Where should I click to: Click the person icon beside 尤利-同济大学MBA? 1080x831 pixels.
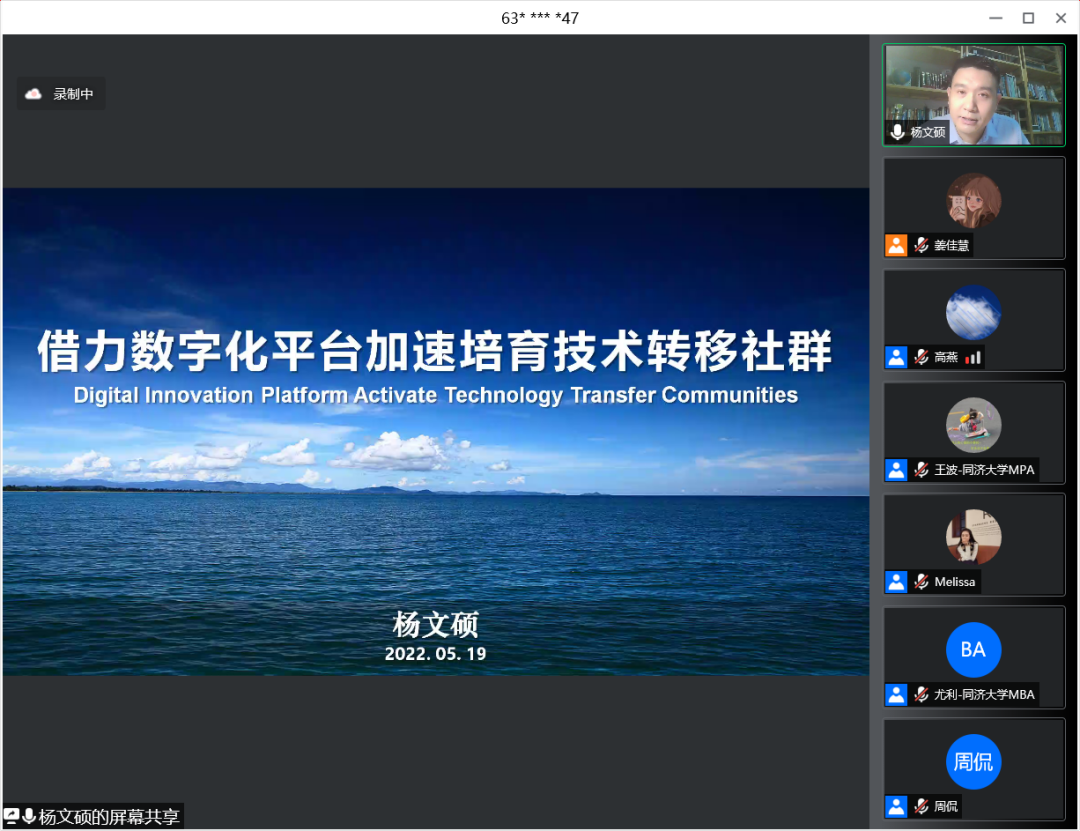(896, 695)
